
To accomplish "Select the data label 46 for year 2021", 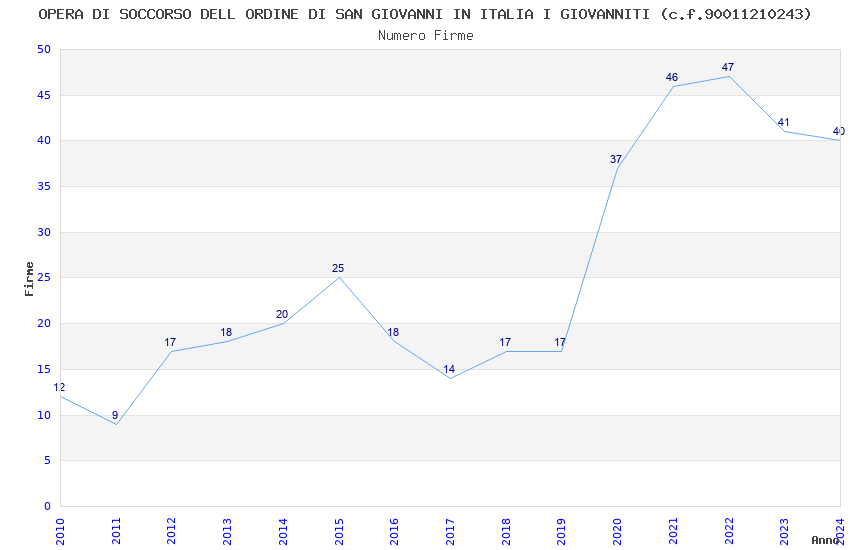I will [x=672, y=77].
